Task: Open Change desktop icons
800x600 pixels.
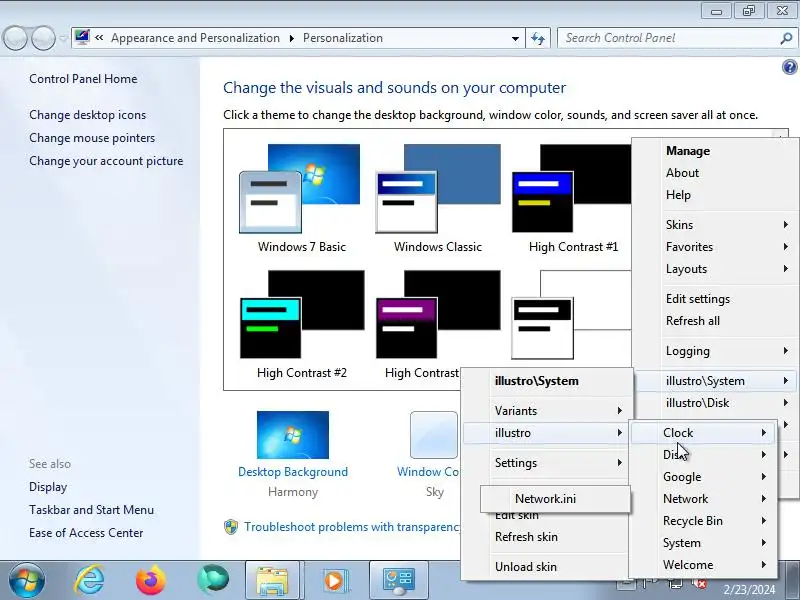Action: click(x=87, y=115)
